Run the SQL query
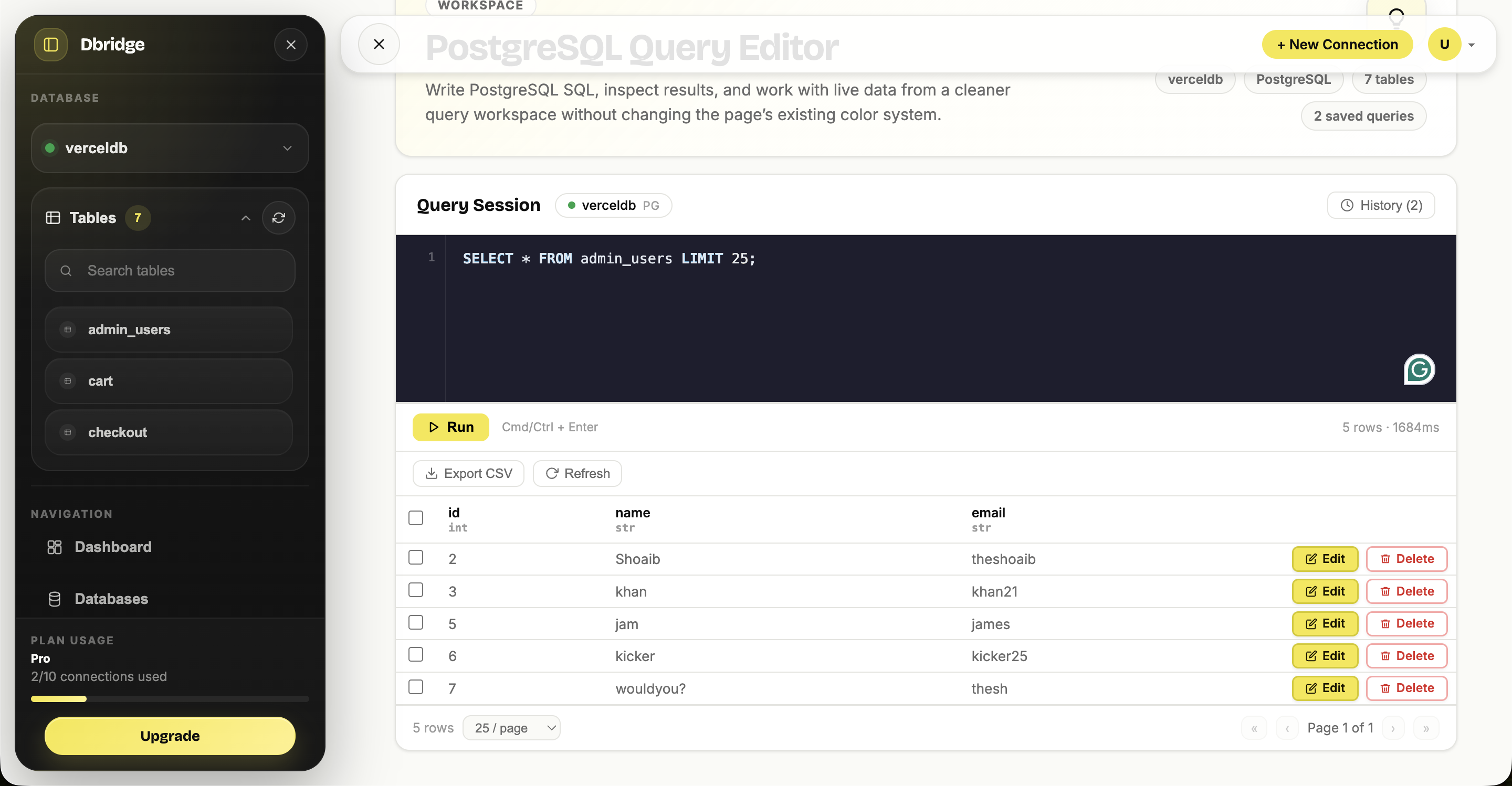 click(x=450, y=427)
